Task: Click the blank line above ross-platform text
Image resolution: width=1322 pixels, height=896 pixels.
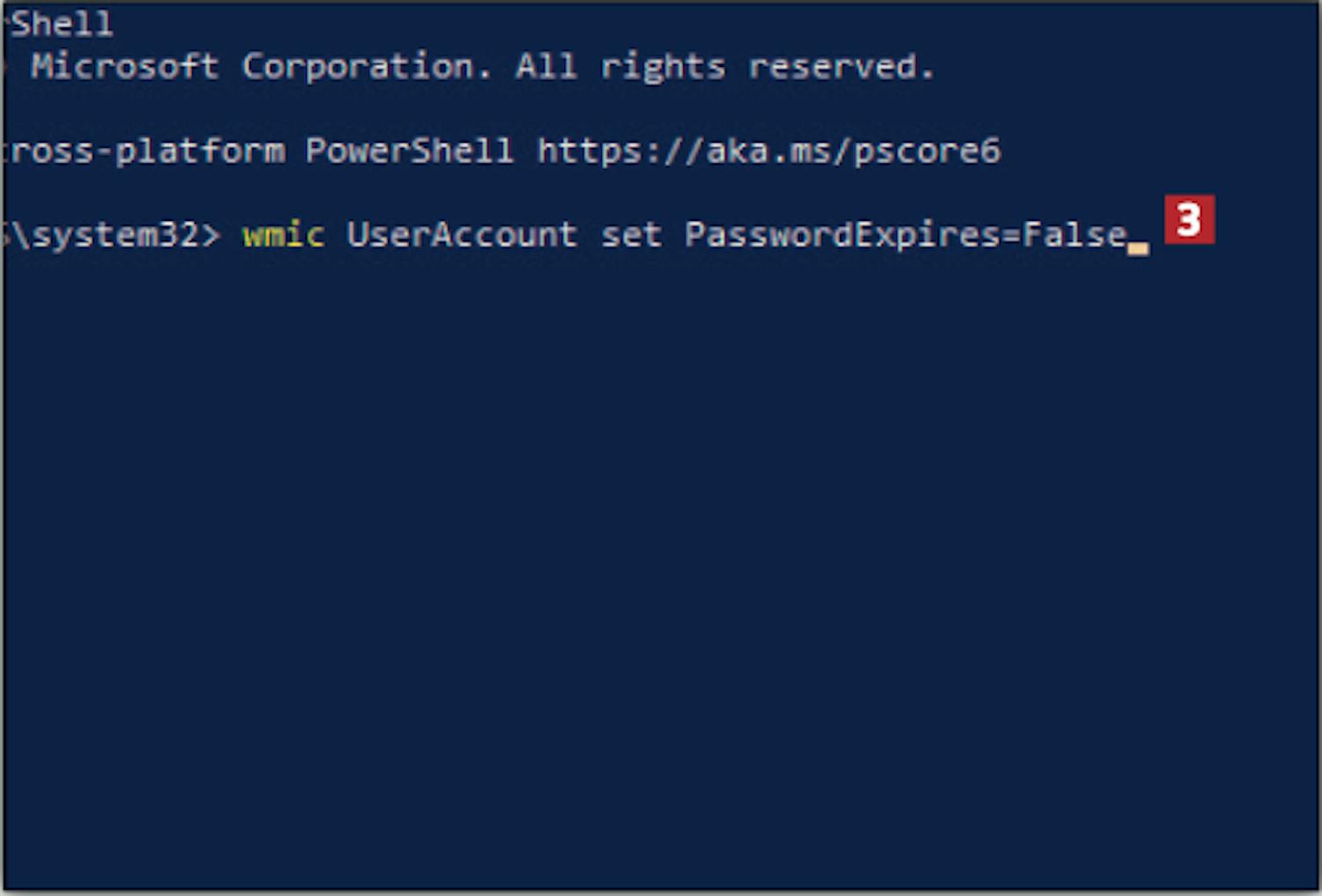Action: [x=661, y=109]
